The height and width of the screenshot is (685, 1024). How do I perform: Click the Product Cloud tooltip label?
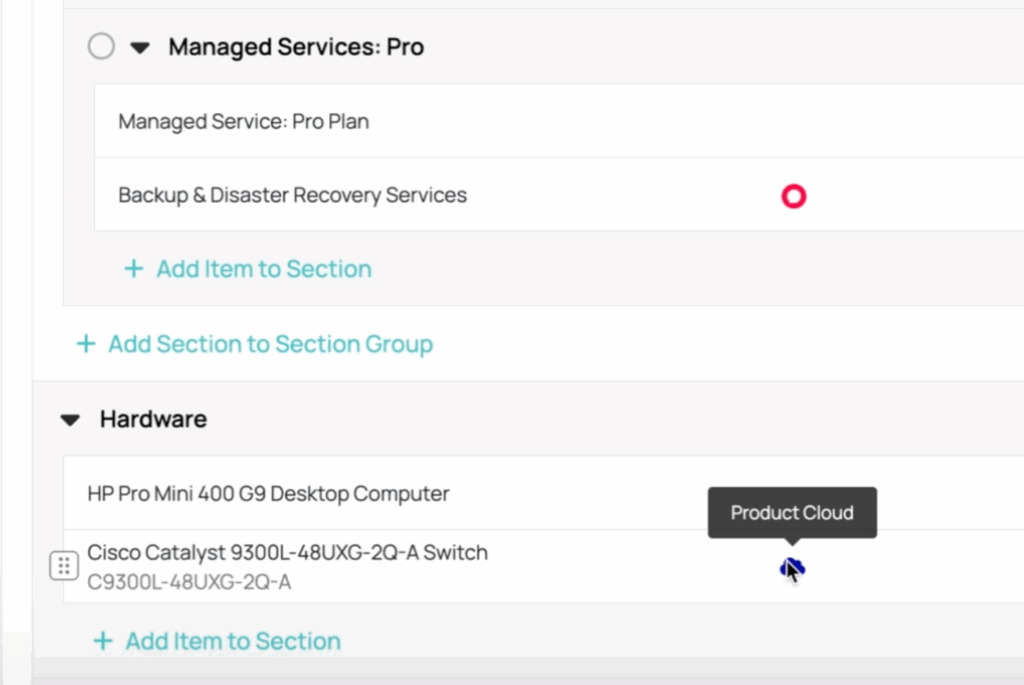(792, 513)
